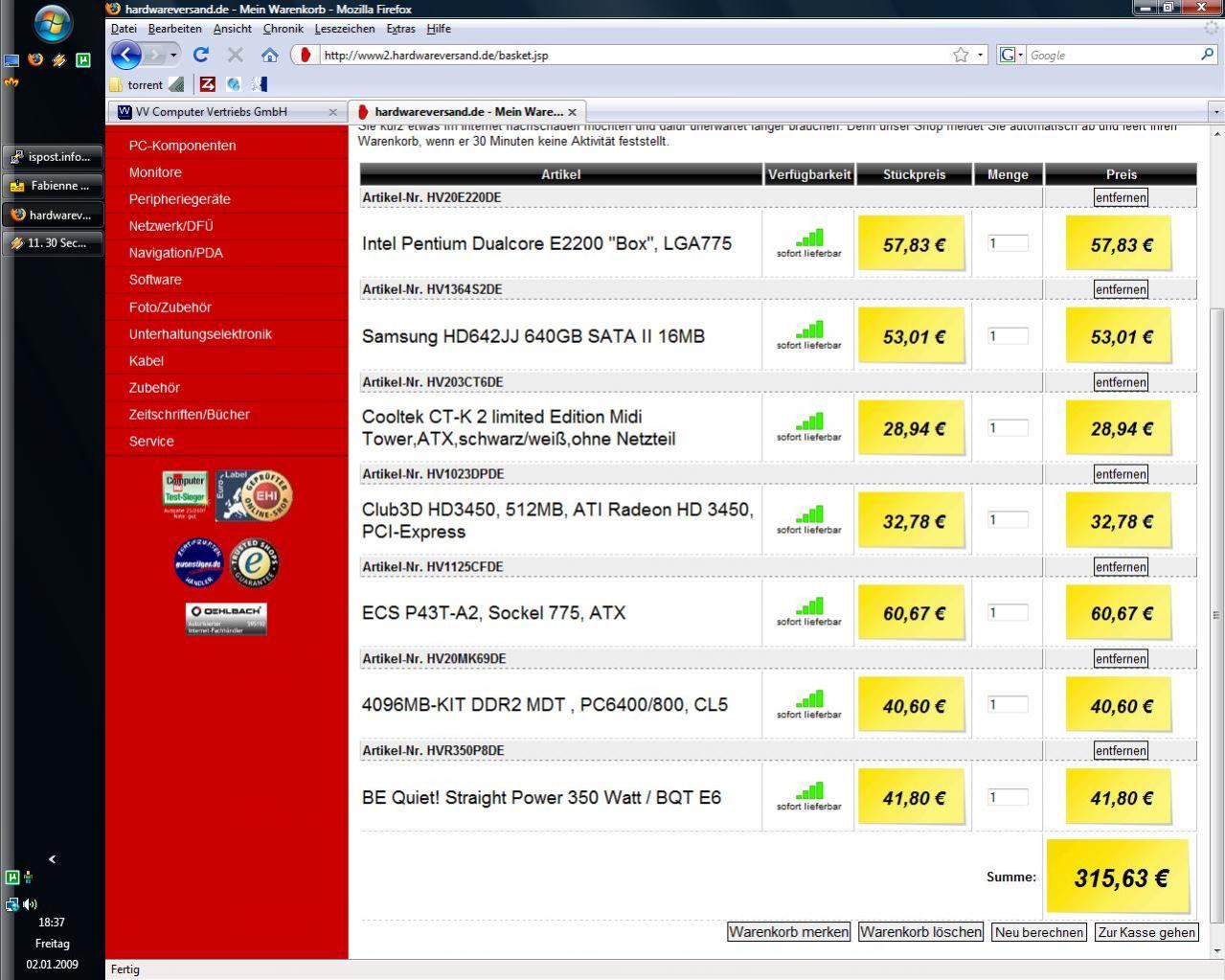Open the torrent bookmarks folder
This screenshot has height=980, width=1225.
pos(136,84)
